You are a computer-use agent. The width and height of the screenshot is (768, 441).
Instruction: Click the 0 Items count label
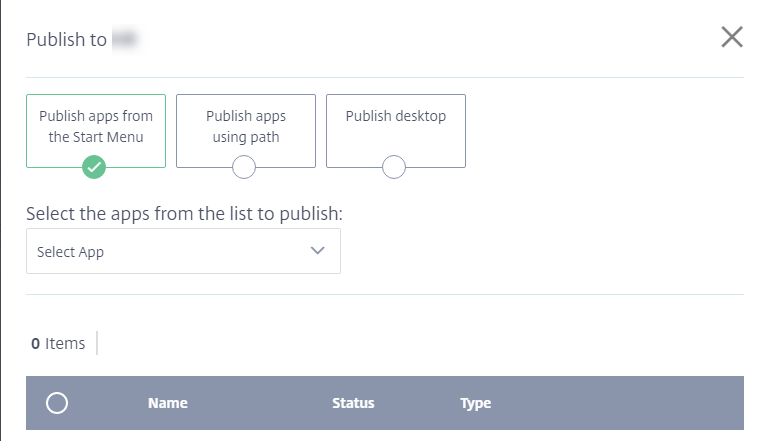[x=58, y=343]
